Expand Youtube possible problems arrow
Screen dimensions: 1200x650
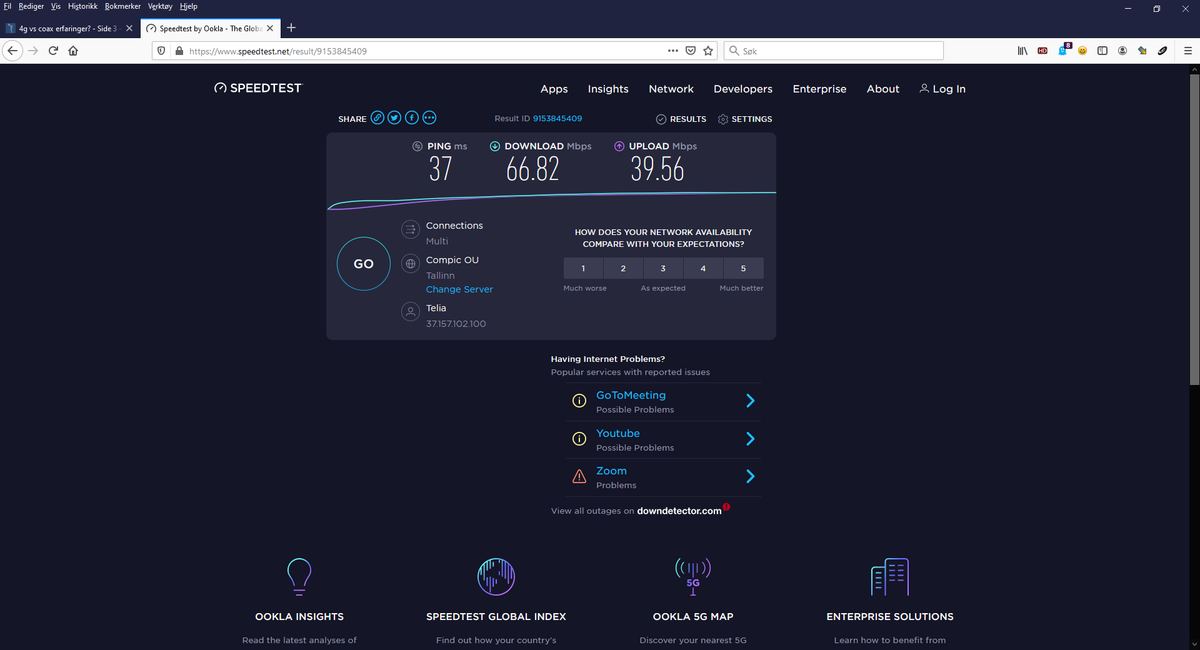pyautogui.click(x=750, y=439)
